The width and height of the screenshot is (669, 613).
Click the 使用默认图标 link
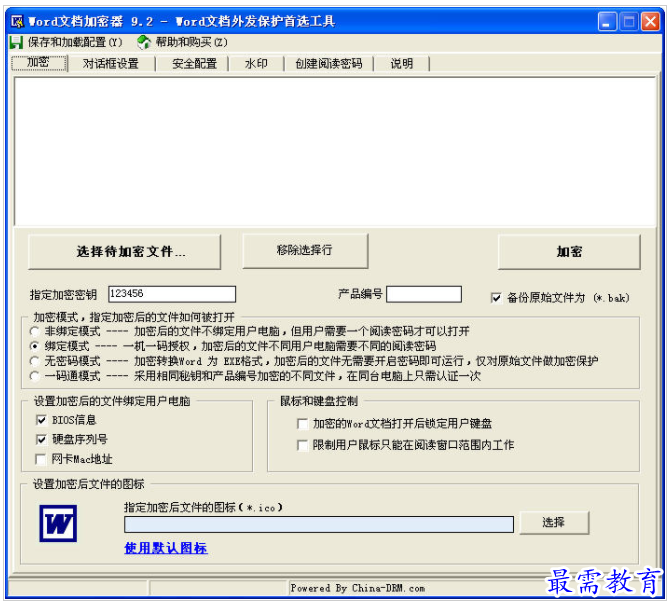tap(166, 548)
